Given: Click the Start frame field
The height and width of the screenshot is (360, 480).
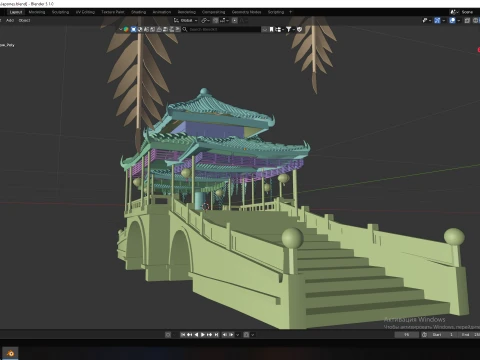Looking at the screenshot, I should pyautogui.click(x=442, y=335).
